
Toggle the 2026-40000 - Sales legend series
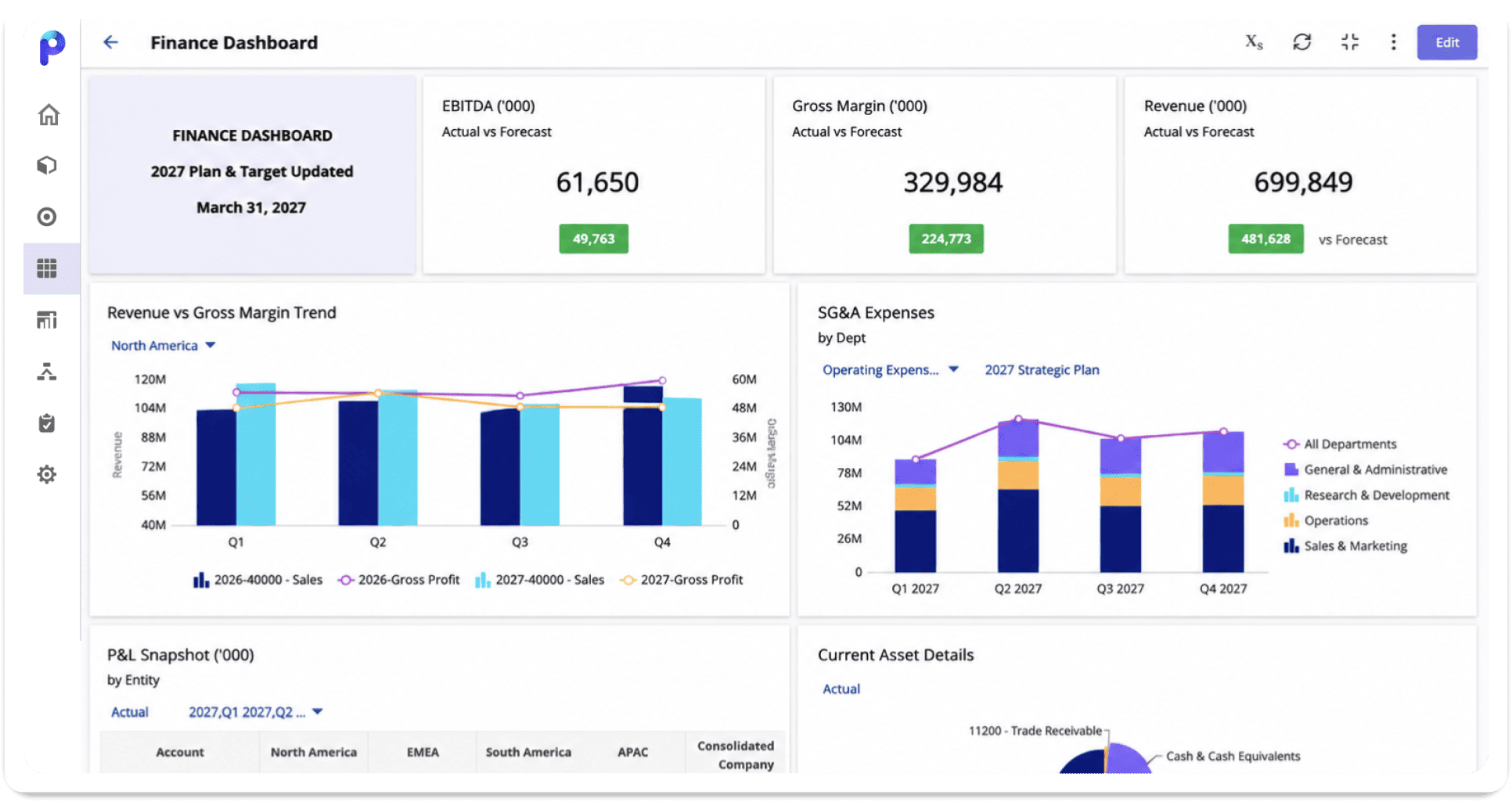[x=258, y=580]
